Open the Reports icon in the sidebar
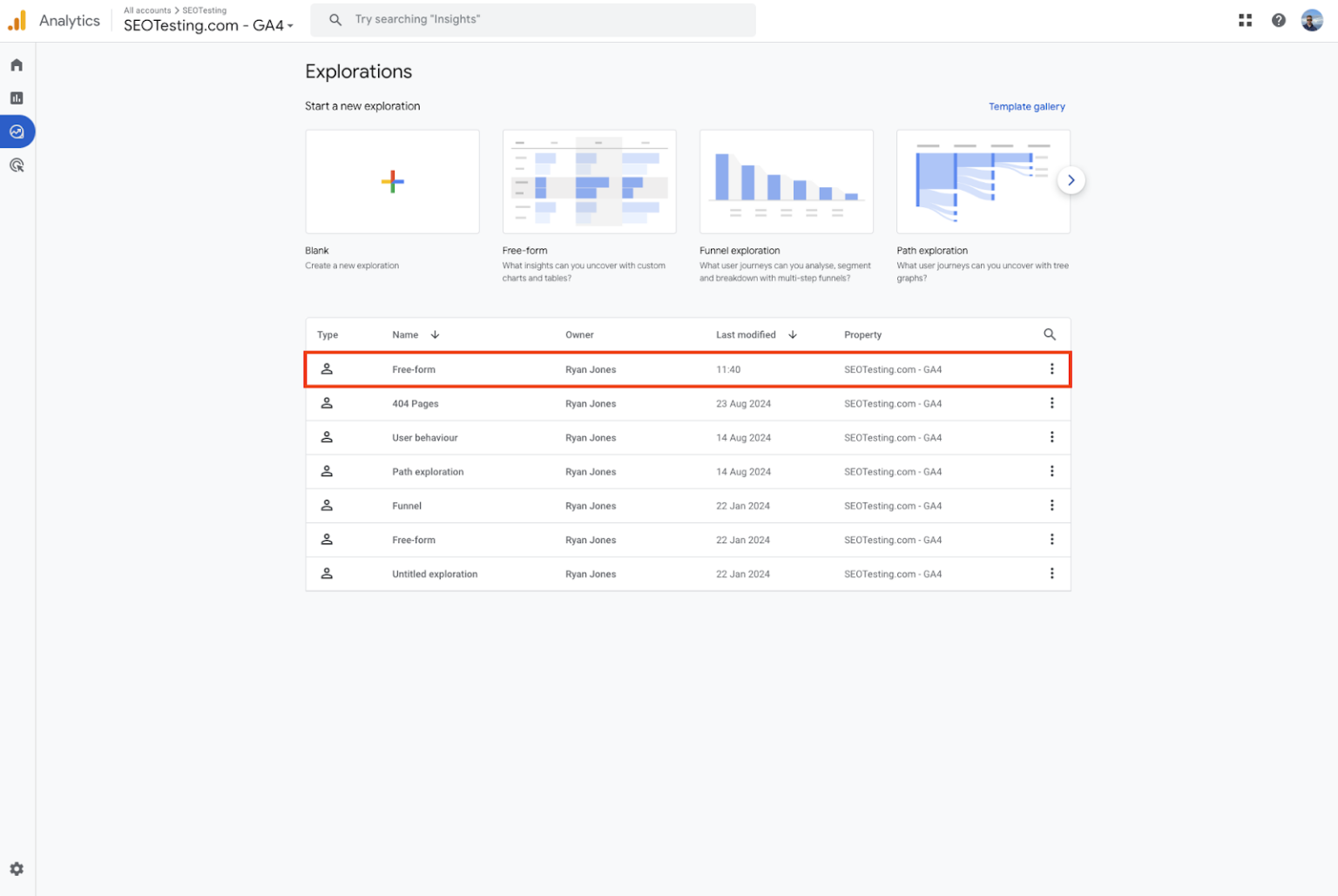1338x896 pixels. [x=17, y=98]
